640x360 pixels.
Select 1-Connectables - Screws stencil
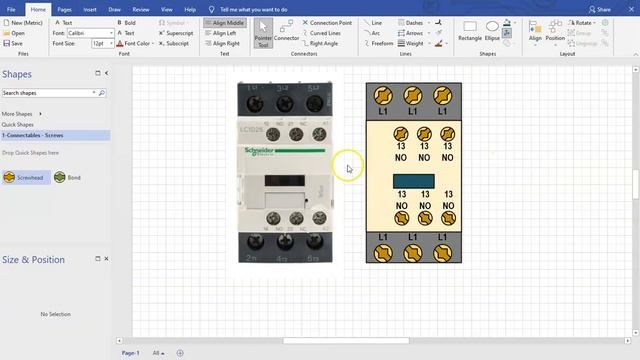56,135
